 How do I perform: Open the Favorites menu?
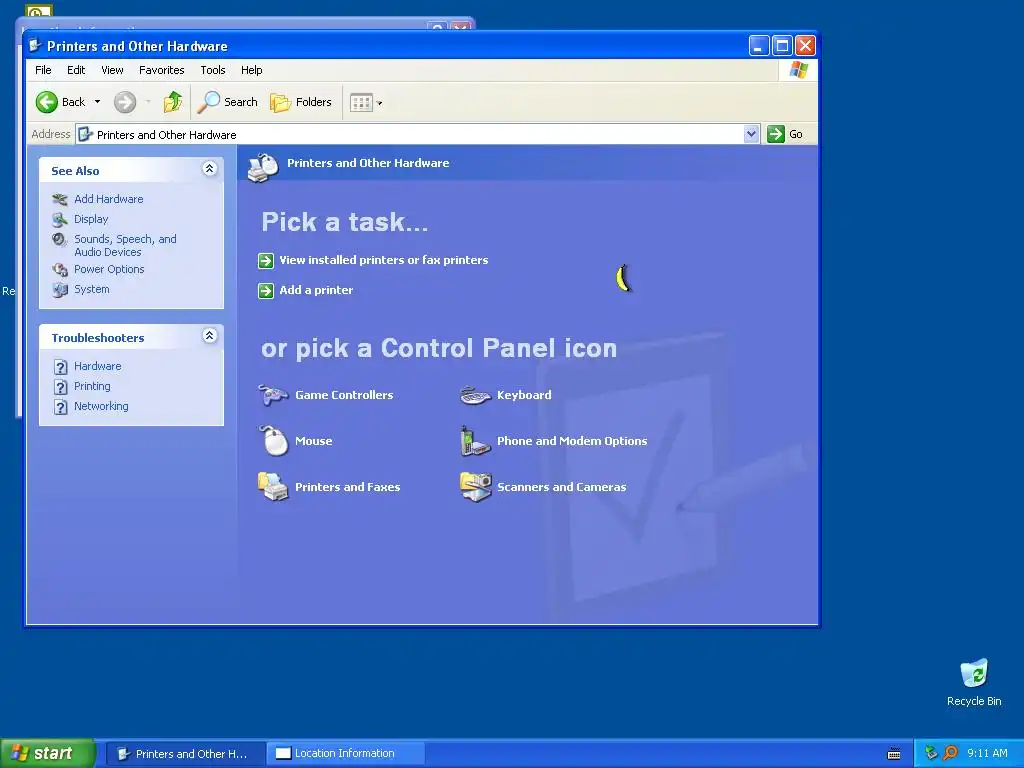(161, 70)
